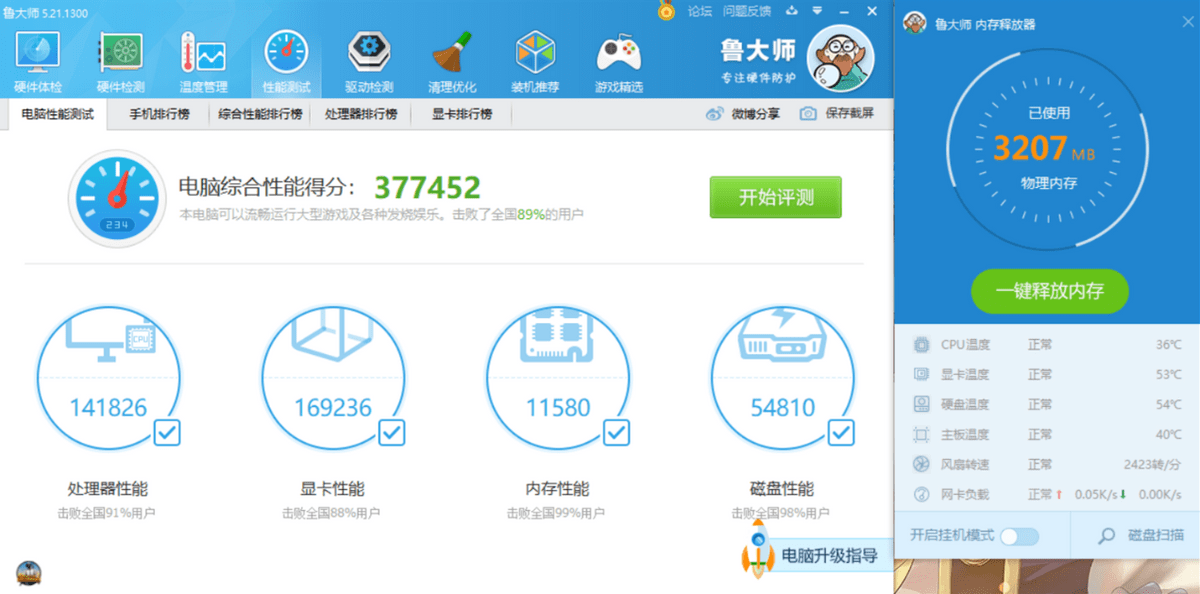The height and width of the screenshot is (594, 1200).
Task: Click the small game icon at bottom left
Action: point(29,575)
